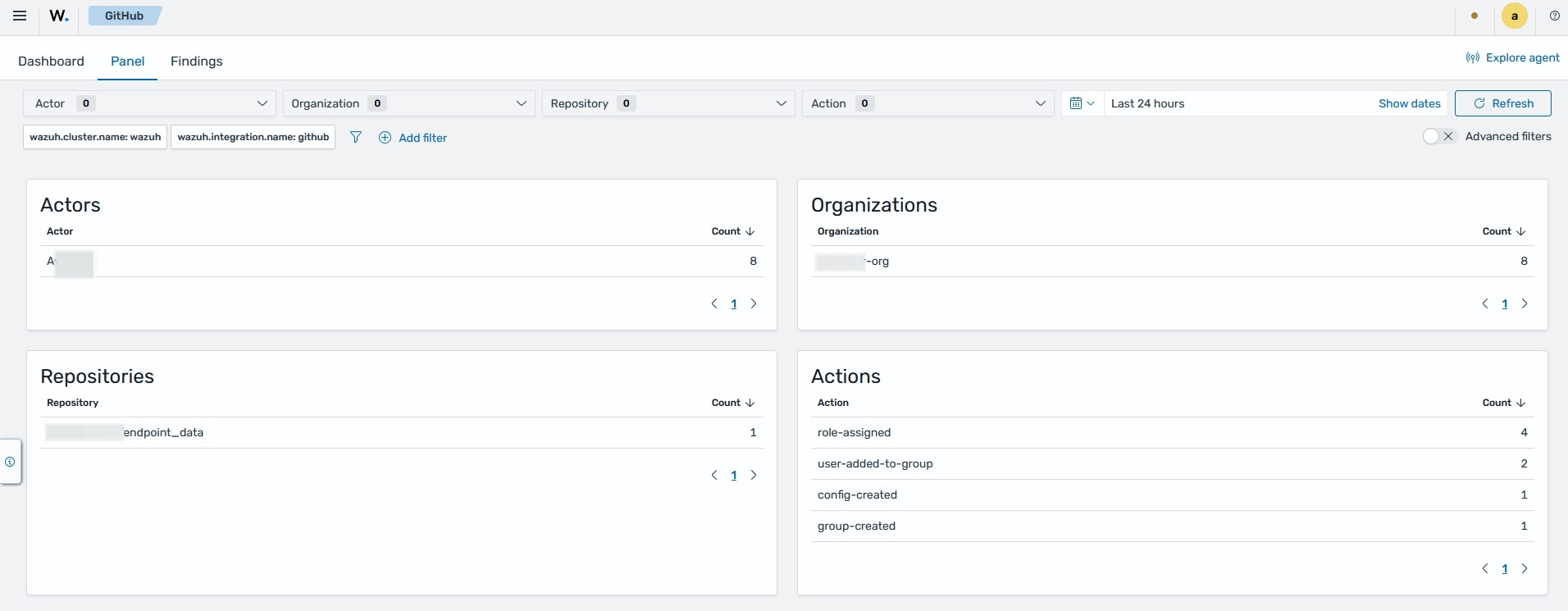Click the Organization column header

point(848,231)
